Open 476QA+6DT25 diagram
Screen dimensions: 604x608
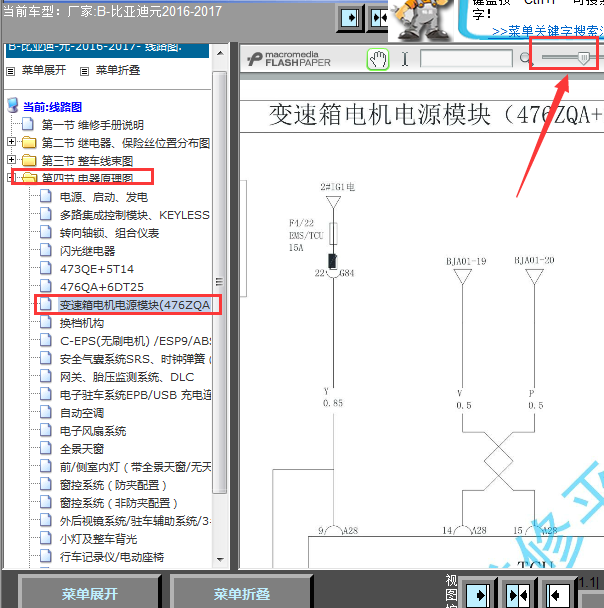(102, 287)
